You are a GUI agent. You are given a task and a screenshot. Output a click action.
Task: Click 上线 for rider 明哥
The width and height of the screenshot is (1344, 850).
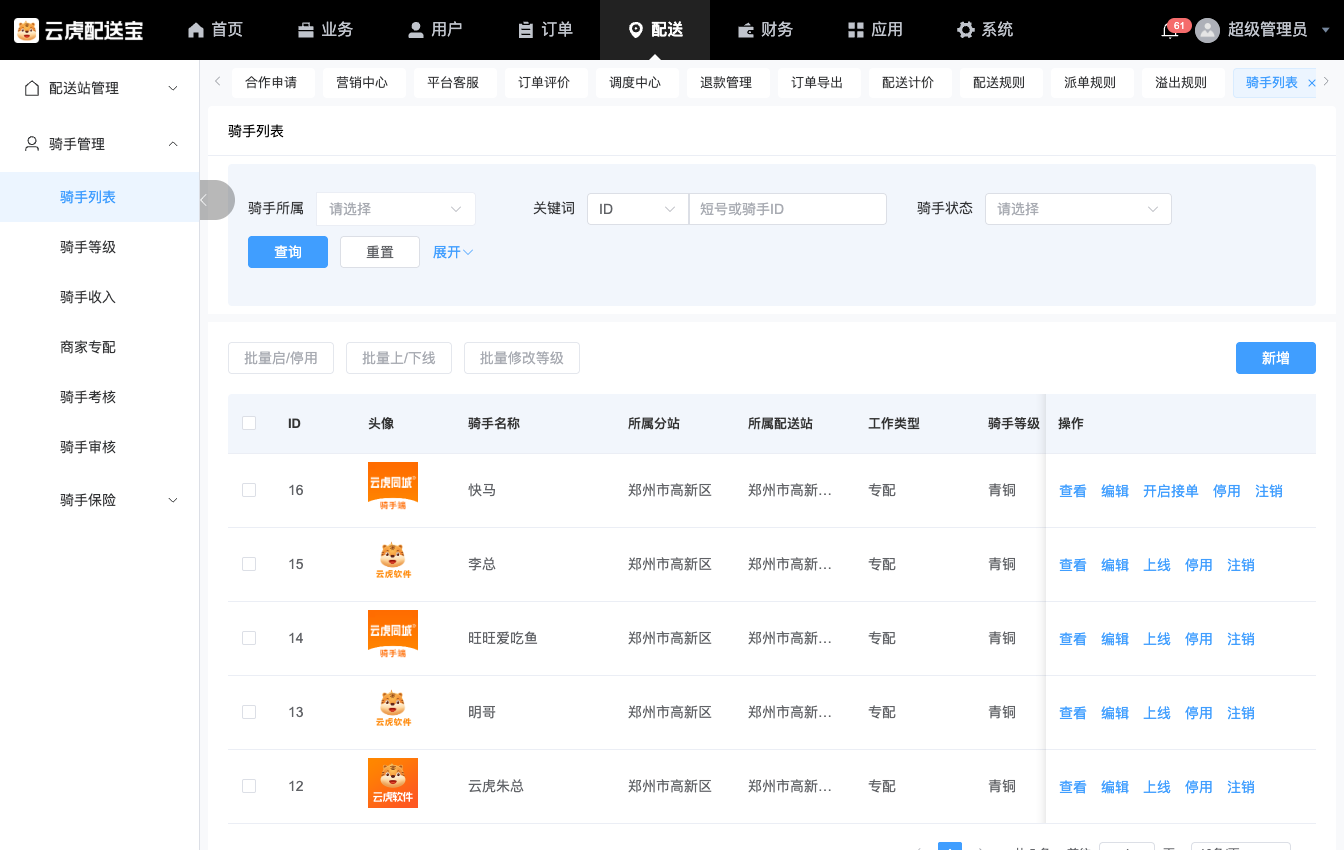(x=1157, y=713)
